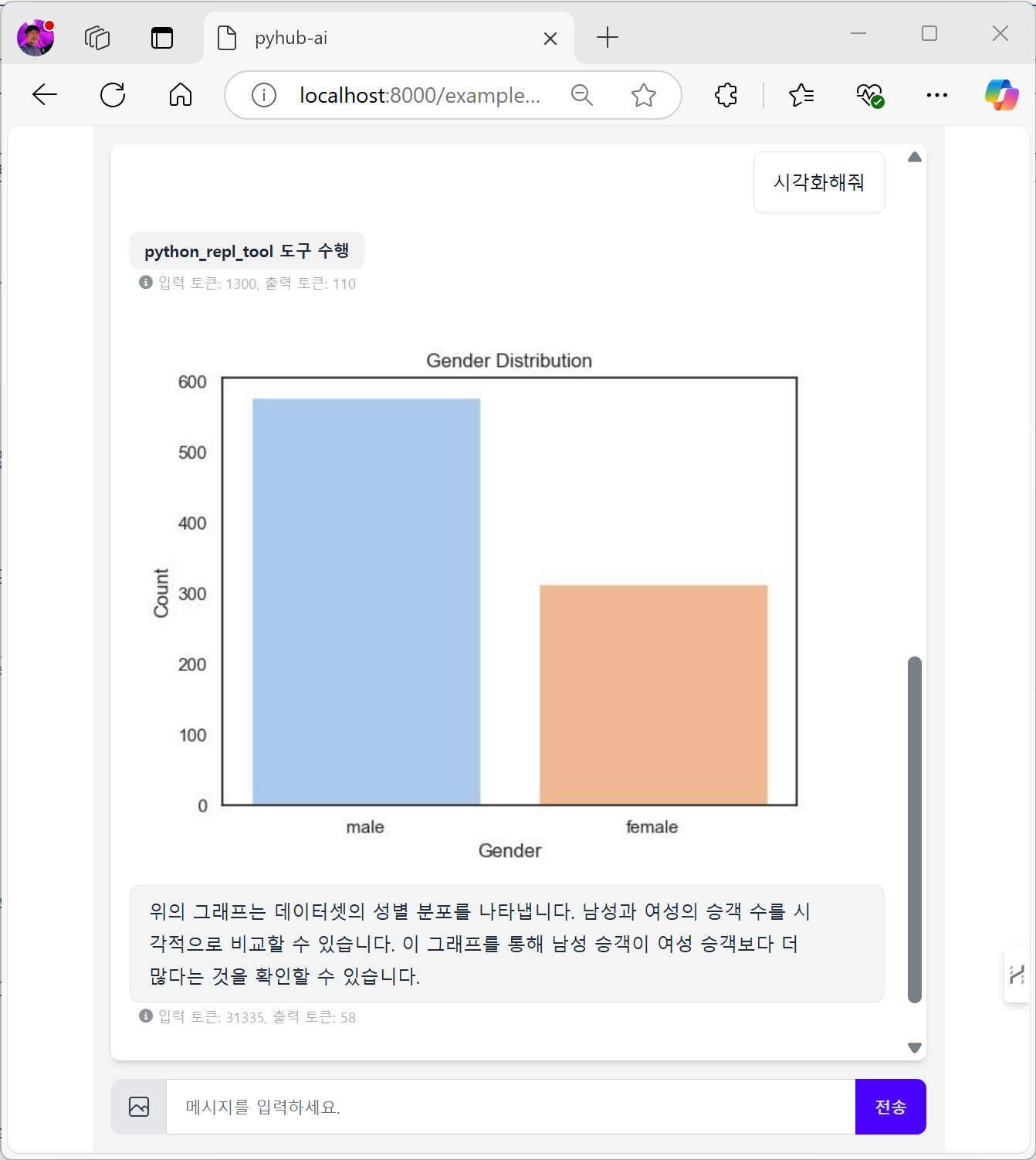Click the message input field placeholder
1036x1160 pixels.
pos(262,1106)
